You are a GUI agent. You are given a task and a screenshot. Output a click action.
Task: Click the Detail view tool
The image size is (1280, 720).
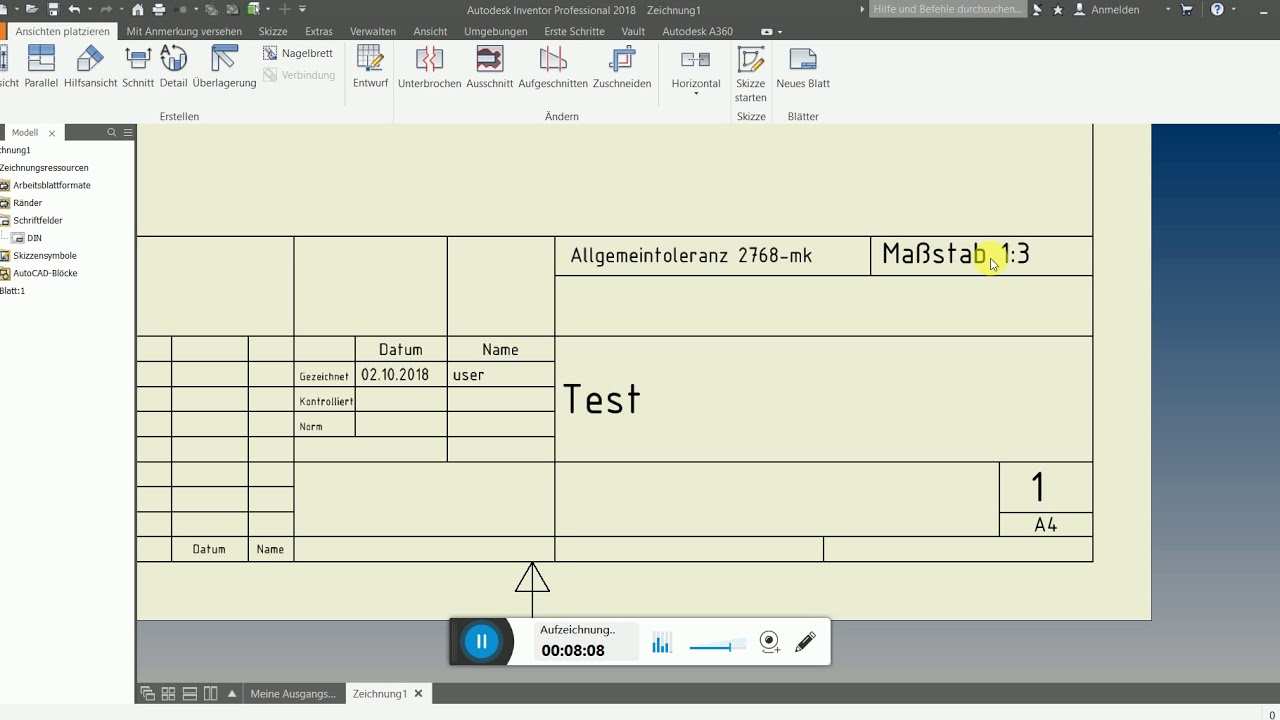[173, 66]
